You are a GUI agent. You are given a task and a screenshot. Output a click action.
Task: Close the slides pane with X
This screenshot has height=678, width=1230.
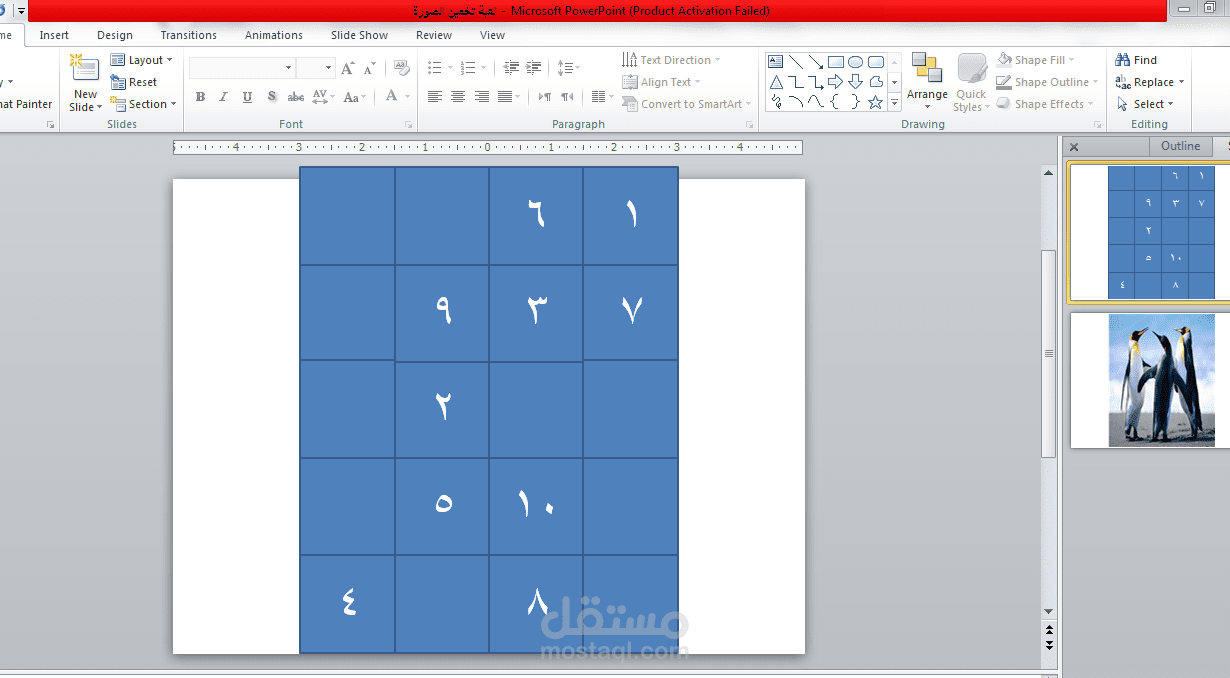click(1074, 147)
